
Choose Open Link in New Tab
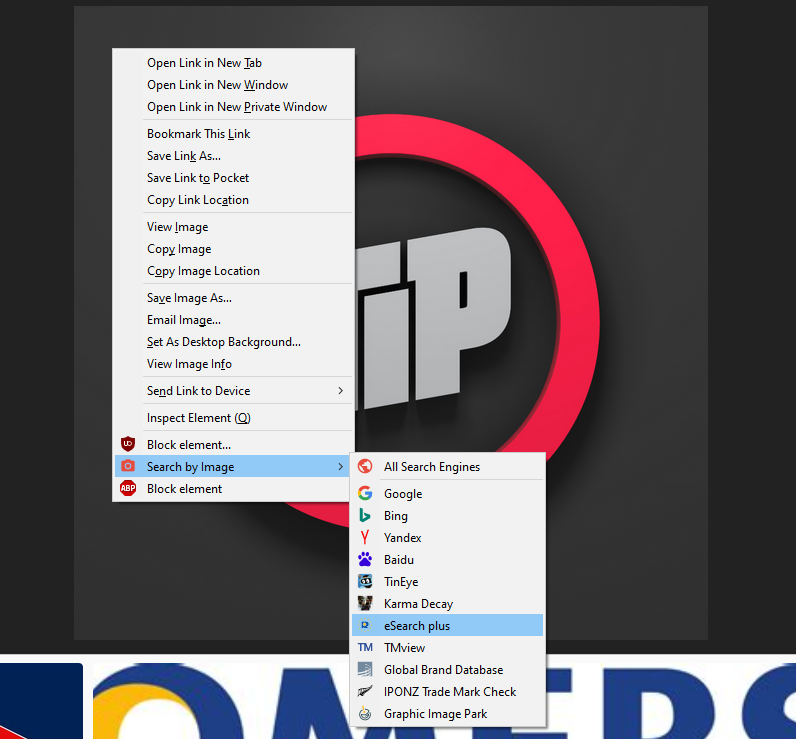click(x=233, y=62)
